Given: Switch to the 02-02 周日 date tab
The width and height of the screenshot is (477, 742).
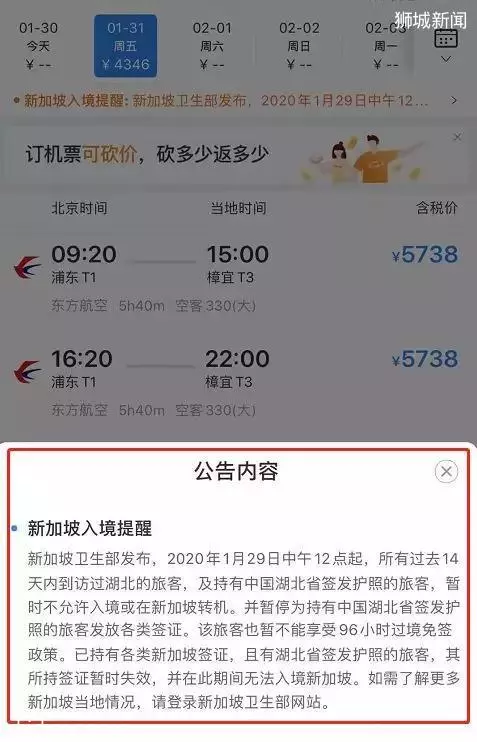Looking at the screenshot, I should (299, 46).
